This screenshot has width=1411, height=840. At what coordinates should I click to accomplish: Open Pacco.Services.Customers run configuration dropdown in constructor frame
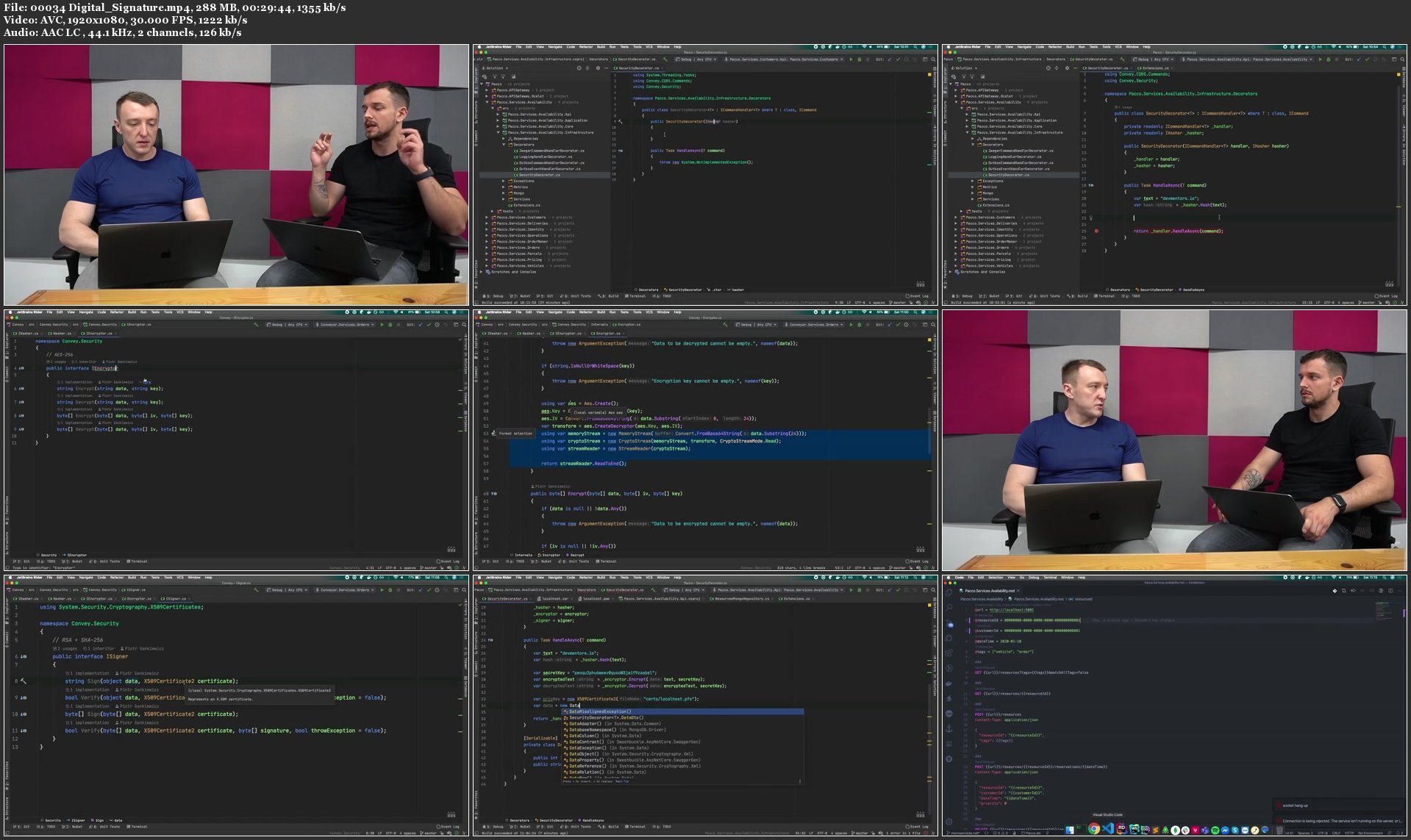pyautogui.click(x=784, y=60)
